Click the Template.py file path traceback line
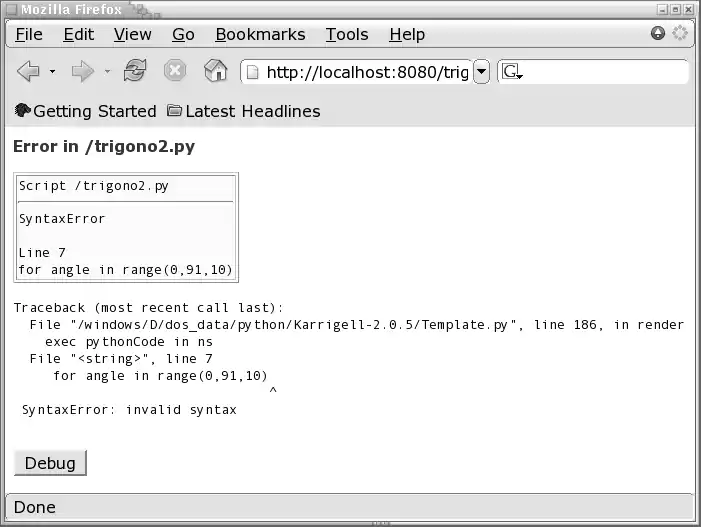 tap(357, 325)
